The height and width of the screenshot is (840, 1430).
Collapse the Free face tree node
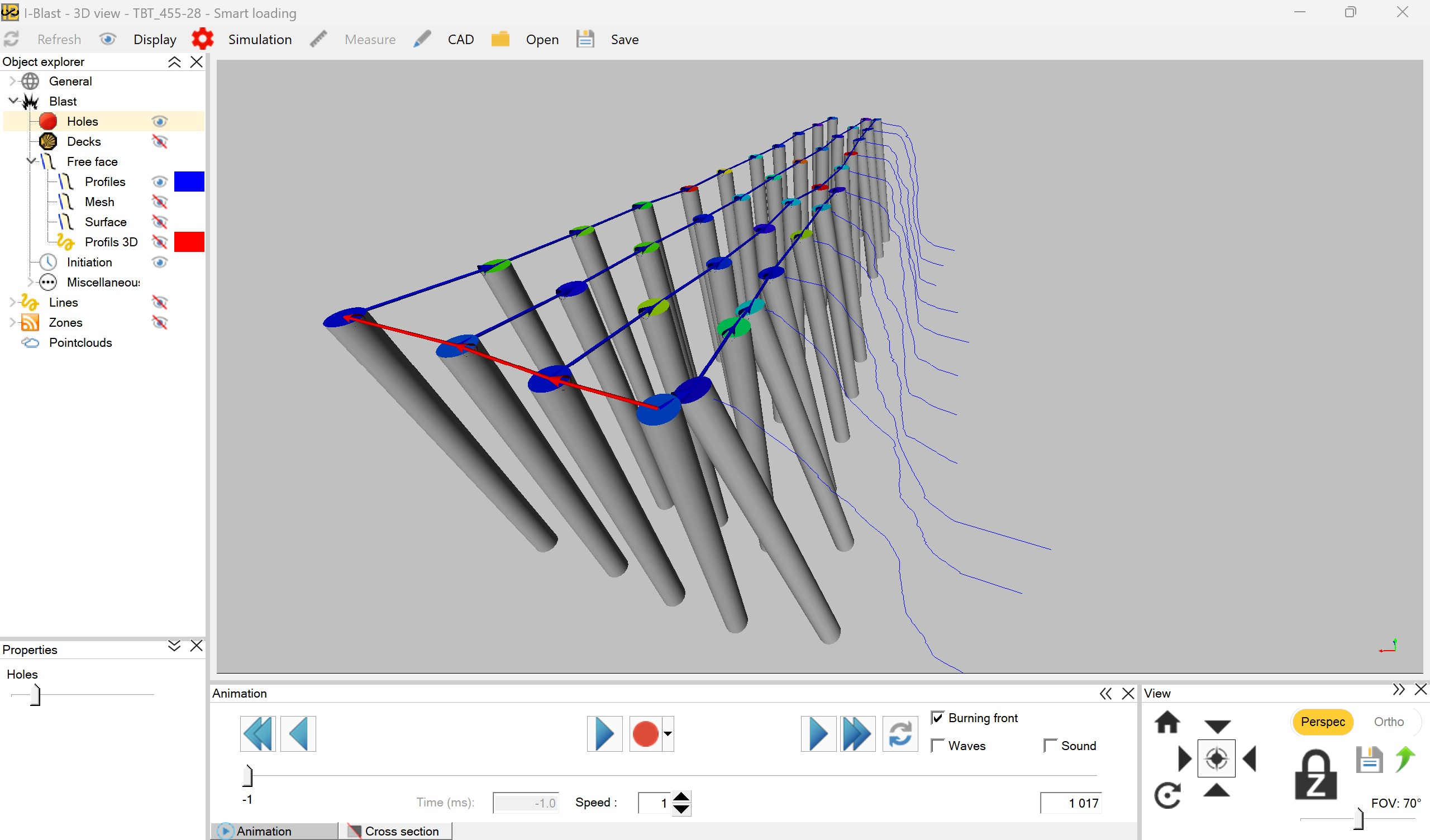tap(31, 161)
